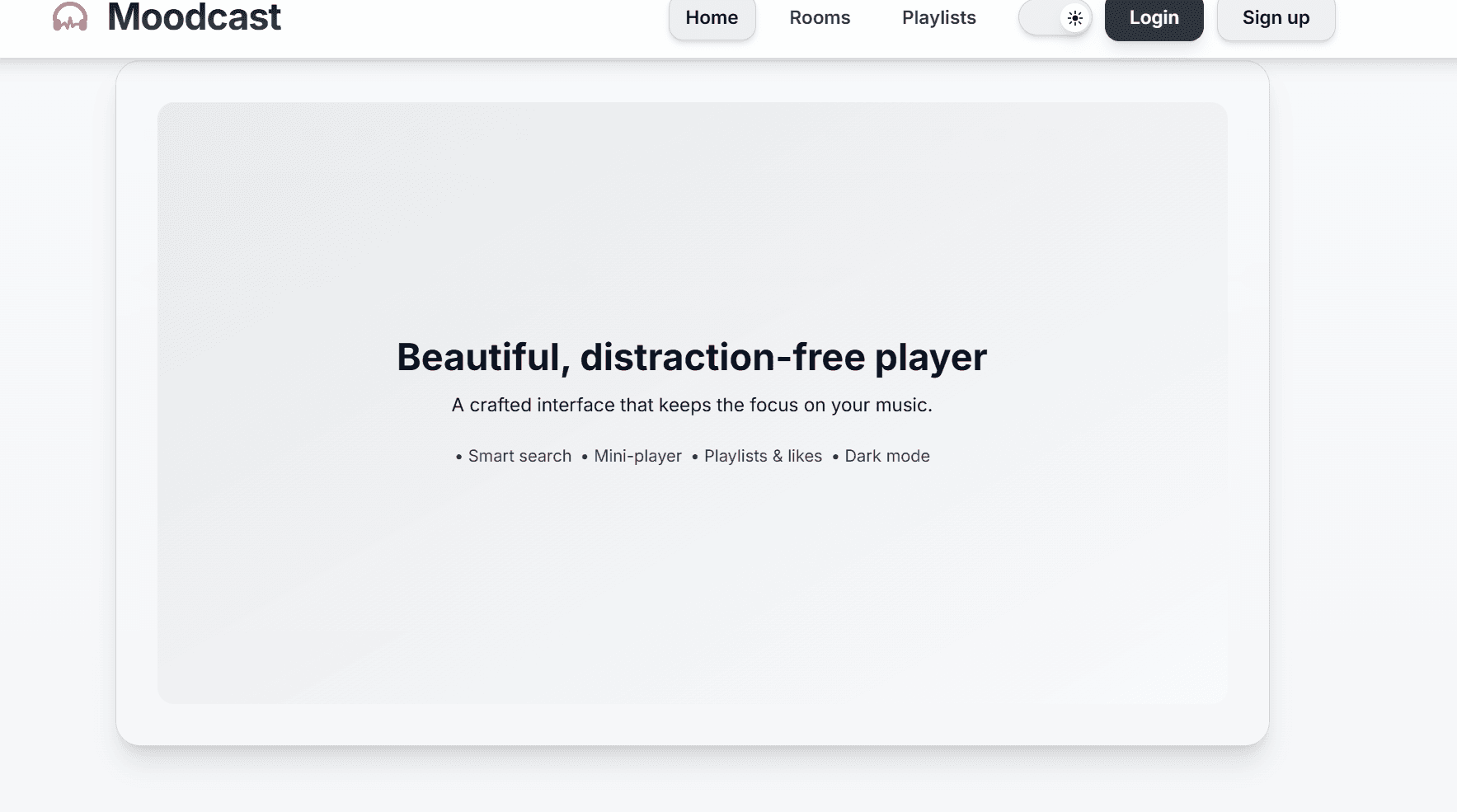The height and width of the screenshot is (812, 1457).
Task: Click the Login button
Action: [1154, 17]
